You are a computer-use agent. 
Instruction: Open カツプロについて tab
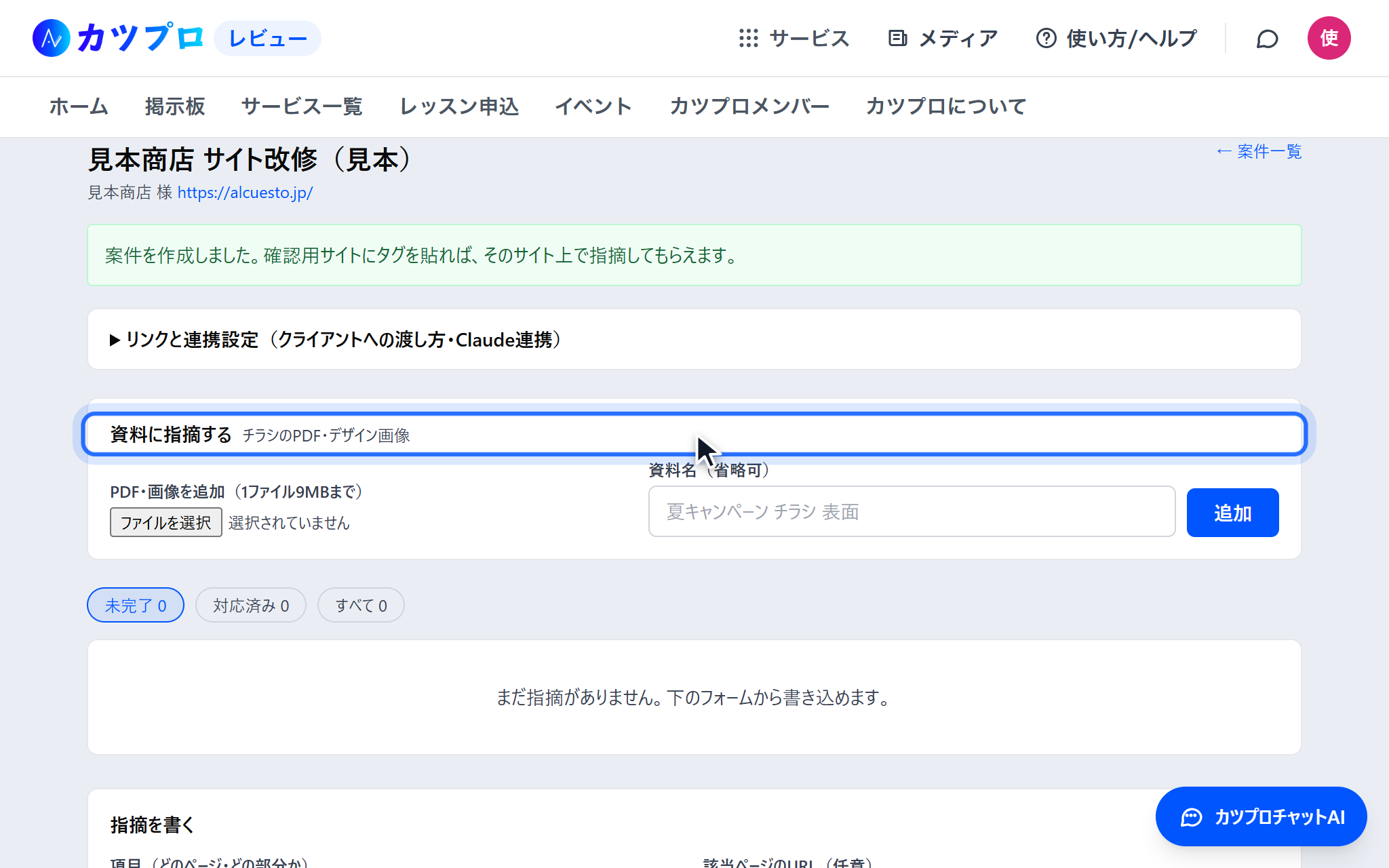pyautogui.click(x=946, y=106)
